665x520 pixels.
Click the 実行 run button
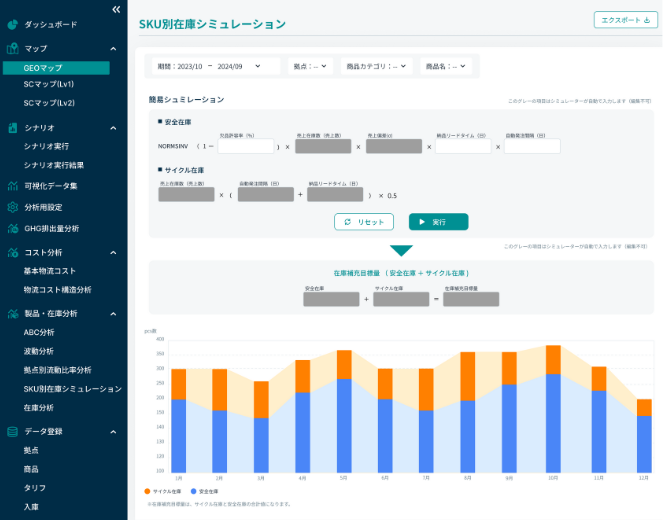point(439,222)
